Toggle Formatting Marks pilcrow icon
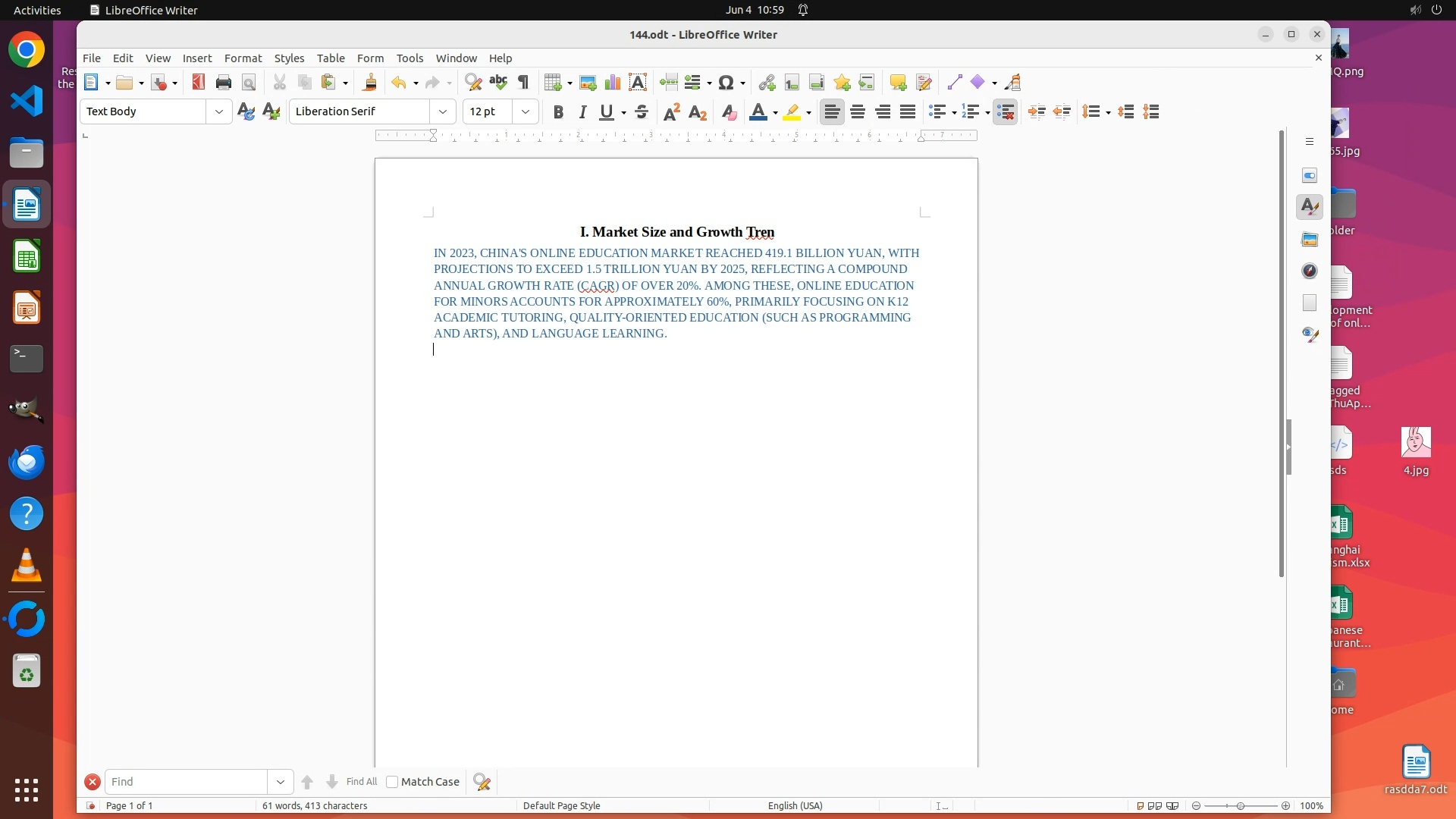1456x819 pixels. click(523, 83)
